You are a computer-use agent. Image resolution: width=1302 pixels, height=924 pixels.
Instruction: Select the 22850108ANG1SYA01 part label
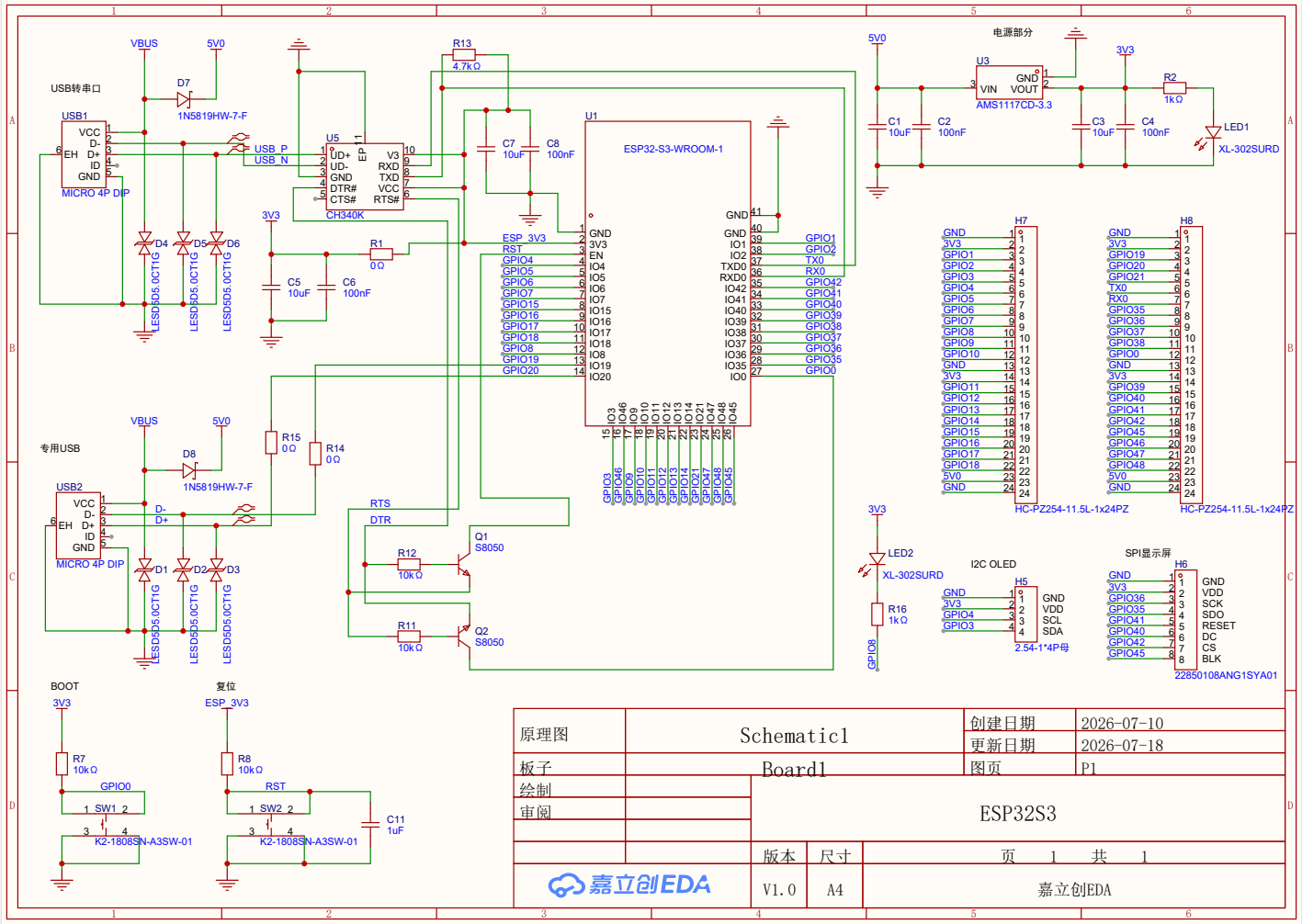pyautogui.click(x=1226, y=675)
